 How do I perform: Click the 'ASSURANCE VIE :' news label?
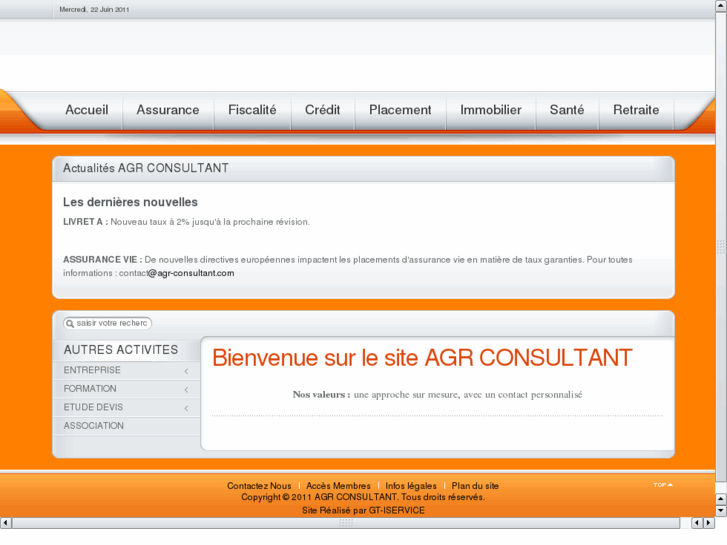tap(103, 260)
